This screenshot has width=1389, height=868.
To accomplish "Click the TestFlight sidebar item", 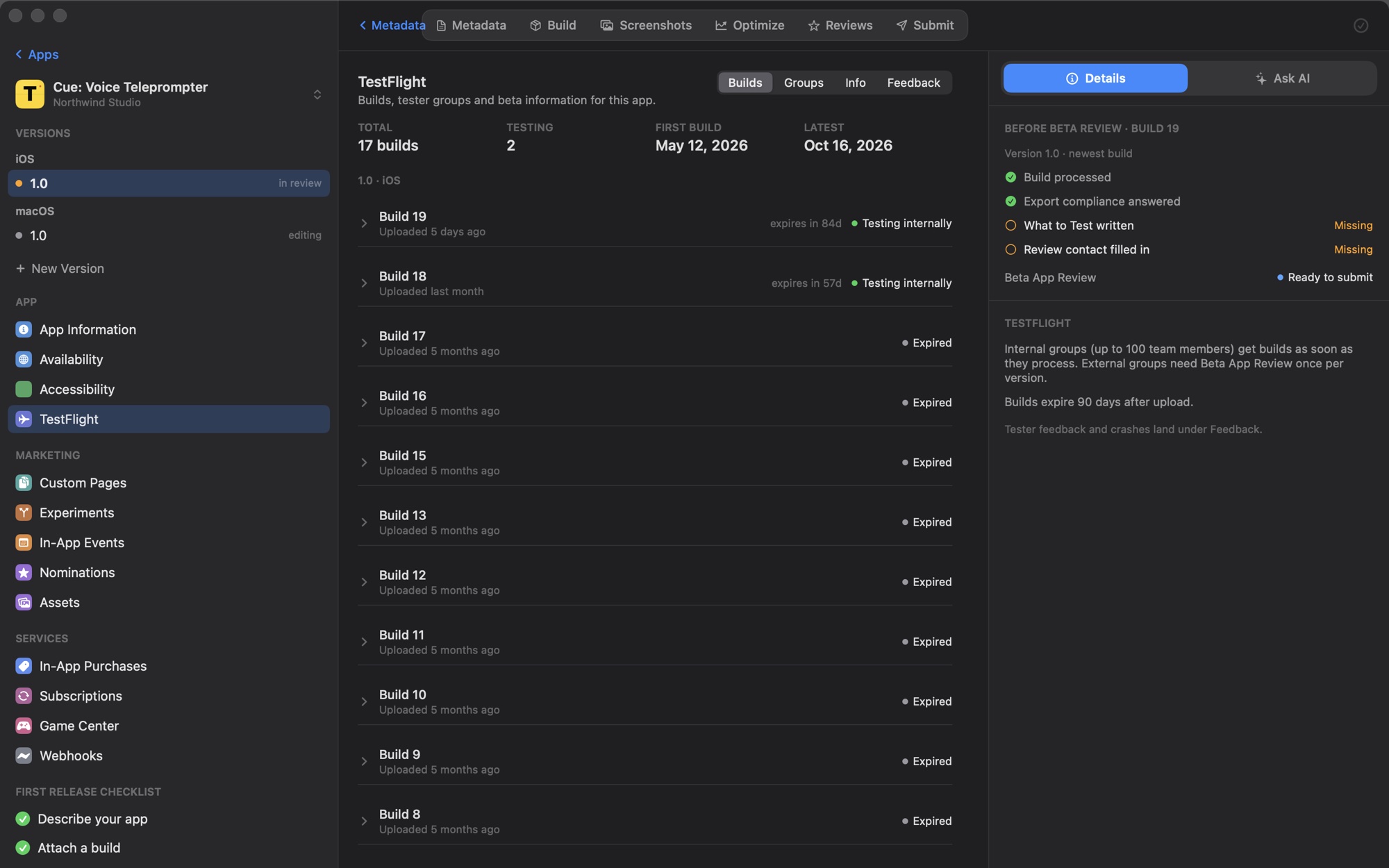I will point(169,419).
